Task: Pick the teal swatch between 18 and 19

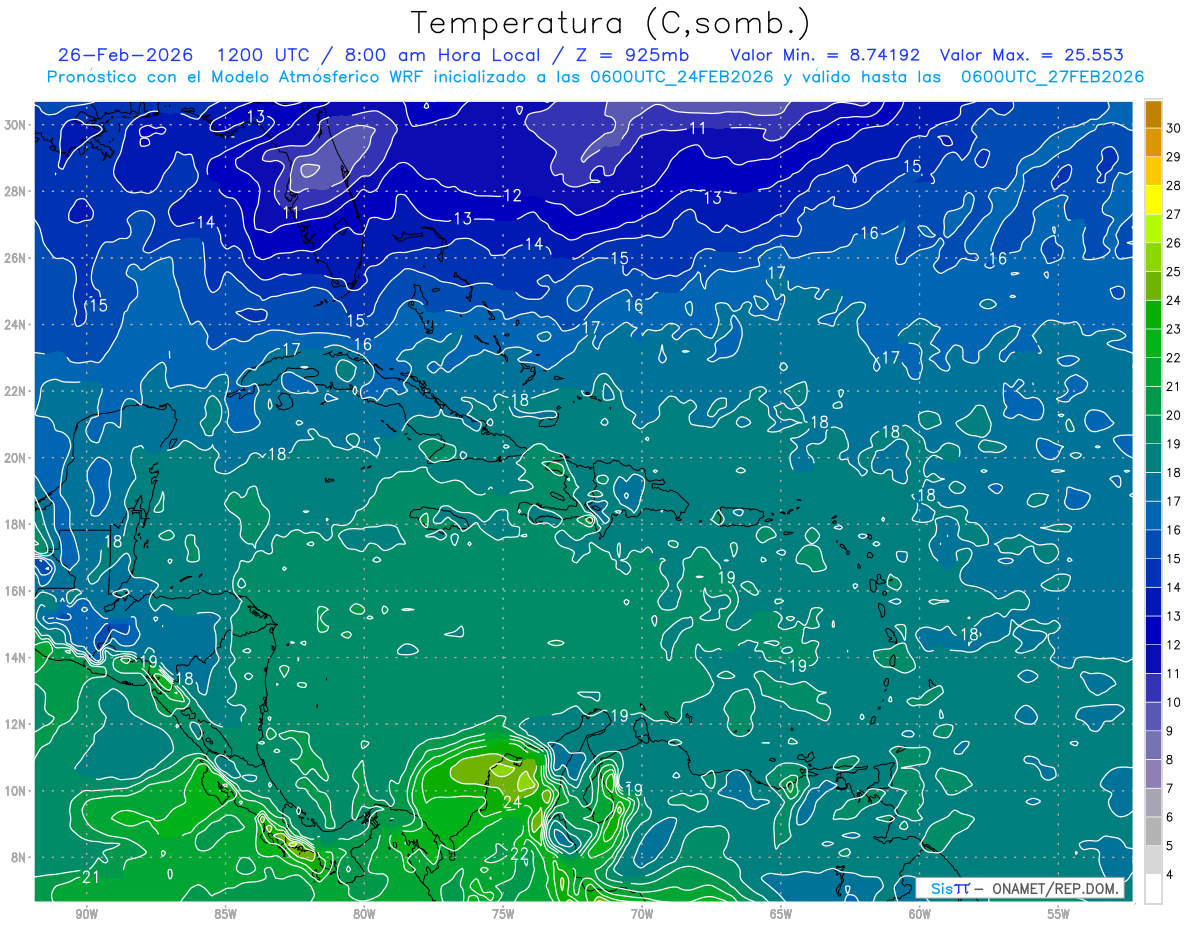Action: [1153, 459]
